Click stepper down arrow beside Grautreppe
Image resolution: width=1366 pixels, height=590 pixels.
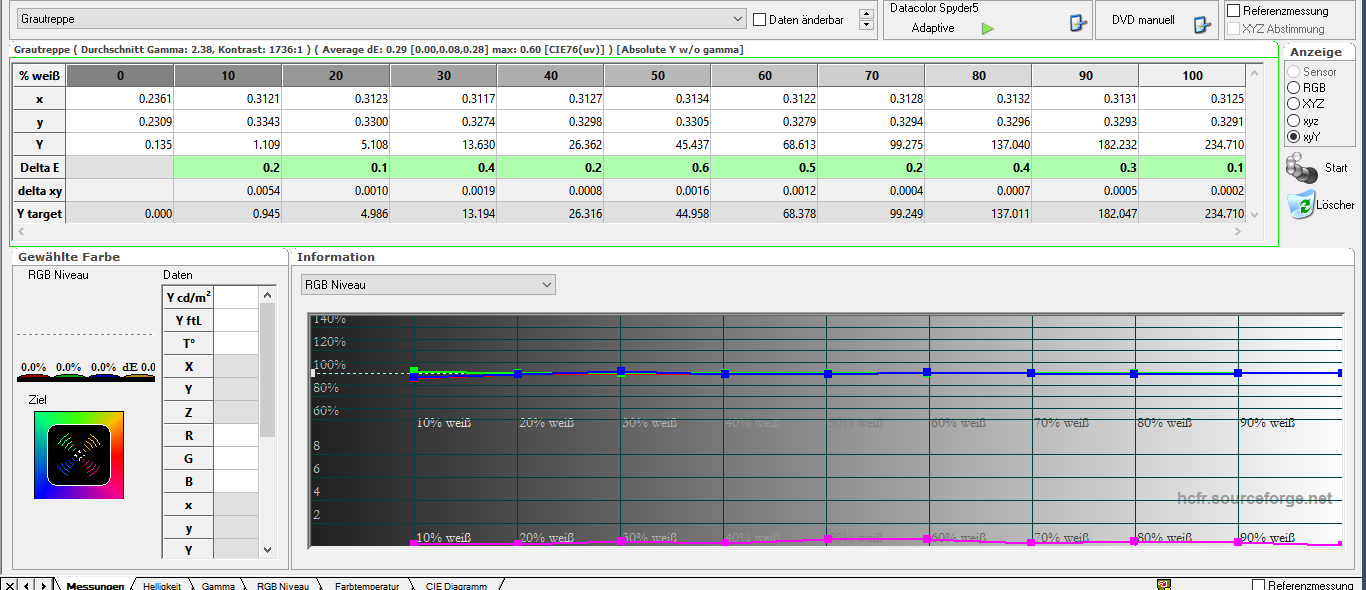[866, 25]
